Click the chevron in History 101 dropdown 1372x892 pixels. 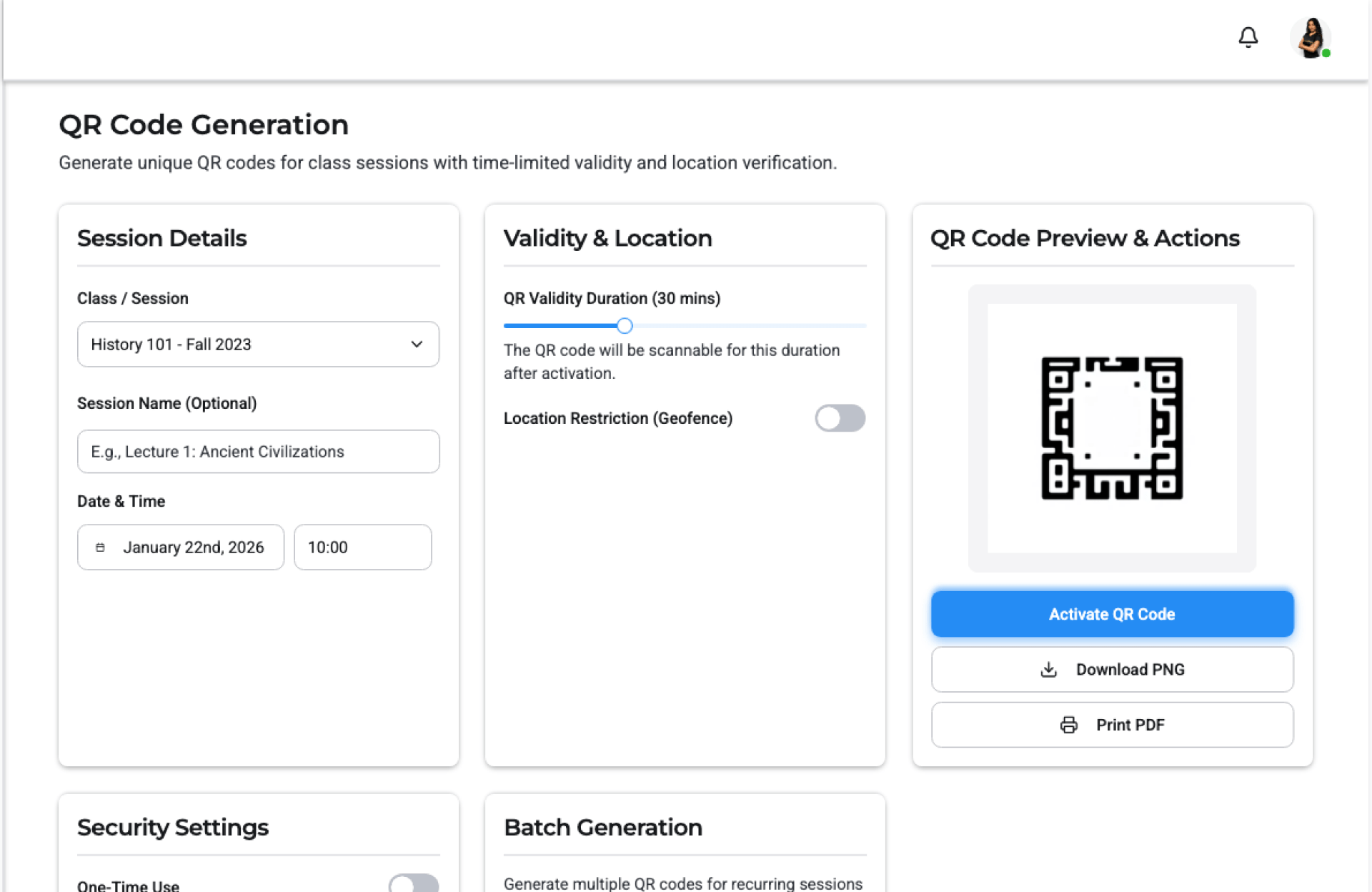(x=417, y=345)
